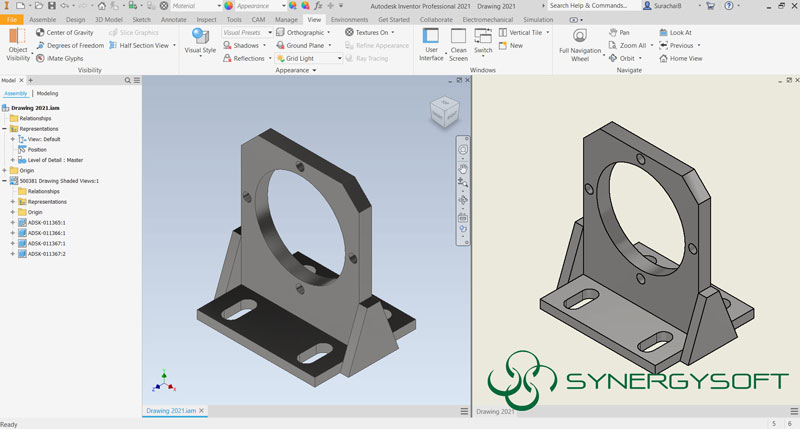Open the Appearance color wheel swatch
The width and height of the screenshot is (800, 429).
pos(229,6)
